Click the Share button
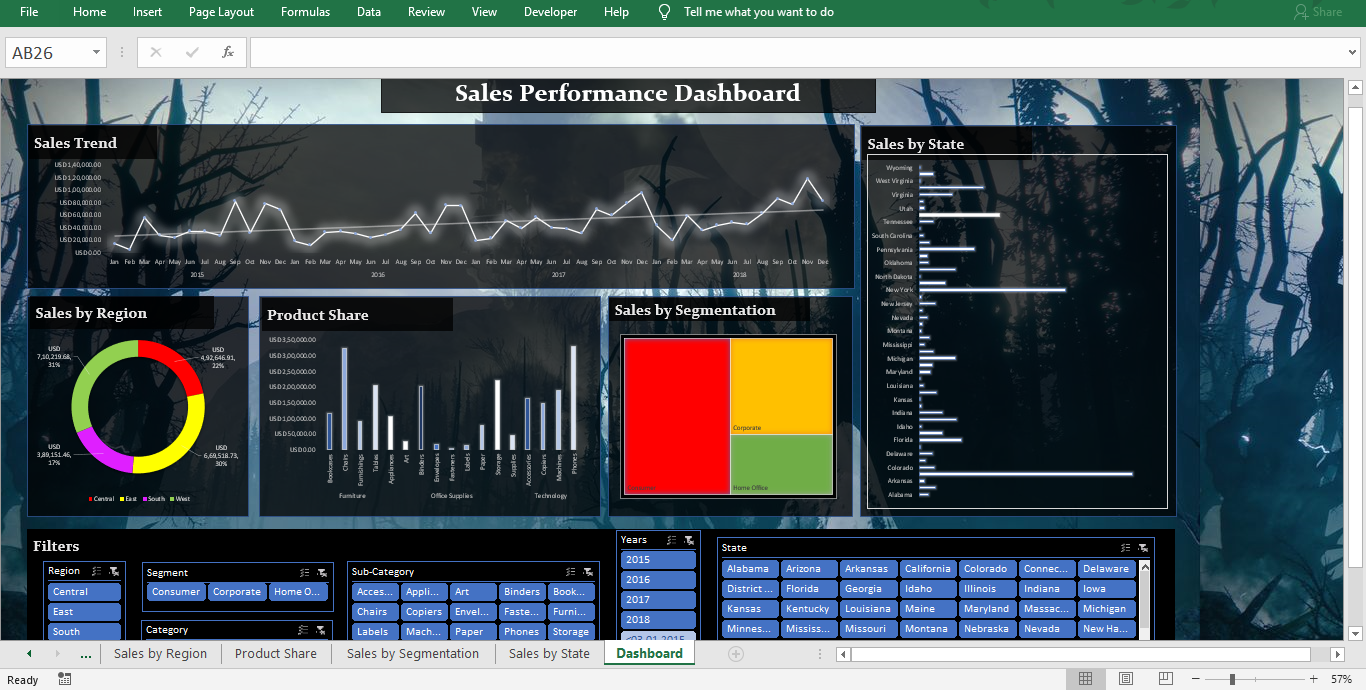The height and width of the screenshot is (691, 1366). pos(1319,12)
